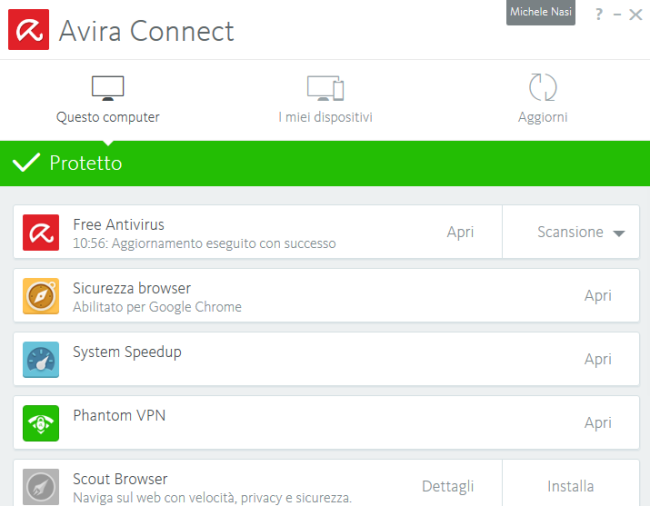The height and width of the screenshot is (506, 650).
Task: Click the Protetto status text
Action: click(x=86, y=163)
